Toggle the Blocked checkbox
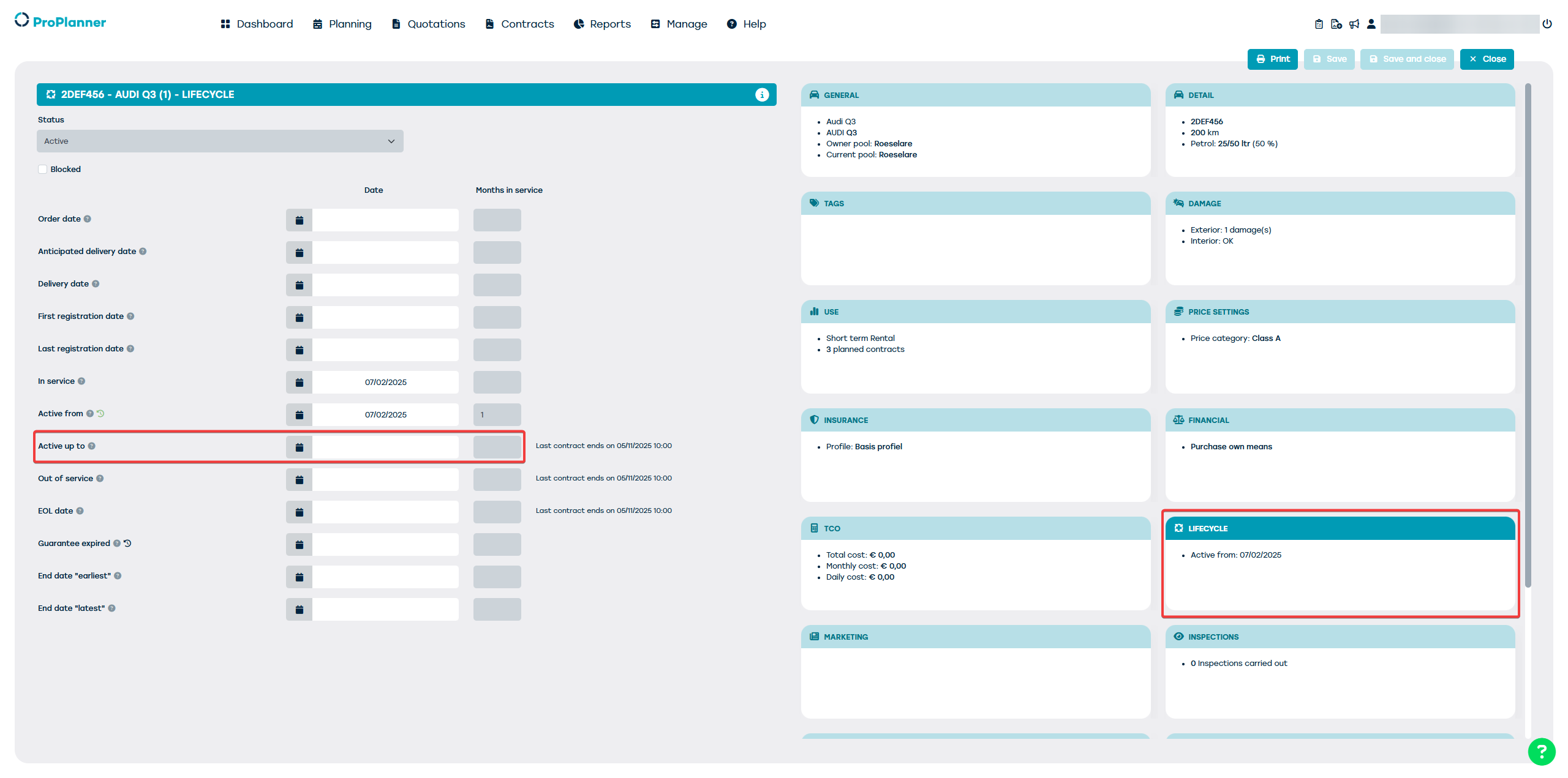This screenshot has height=778, width=1568. [x=43, y=170]
